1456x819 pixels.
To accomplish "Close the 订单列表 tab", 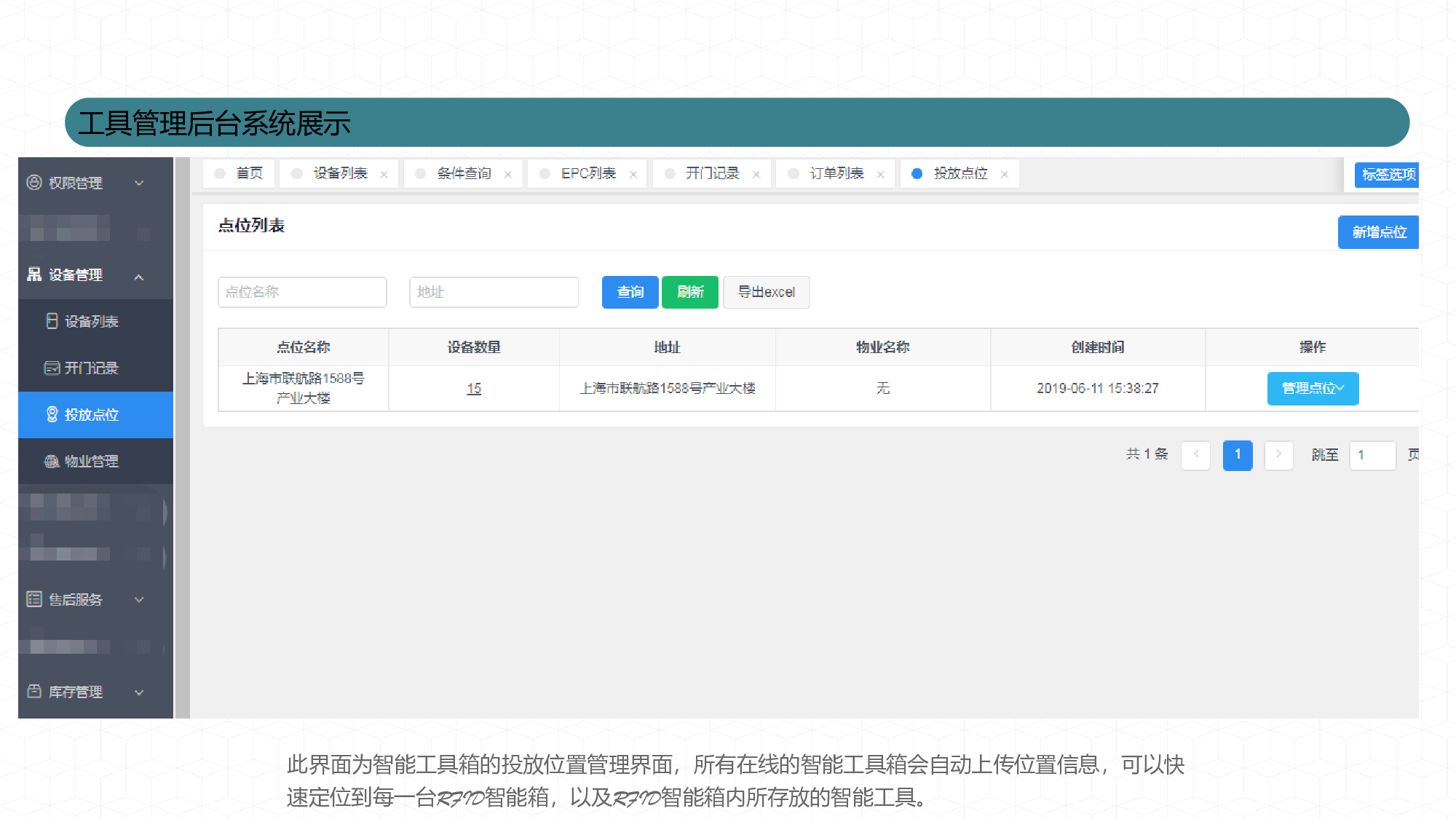I will (x=881, y=174).
